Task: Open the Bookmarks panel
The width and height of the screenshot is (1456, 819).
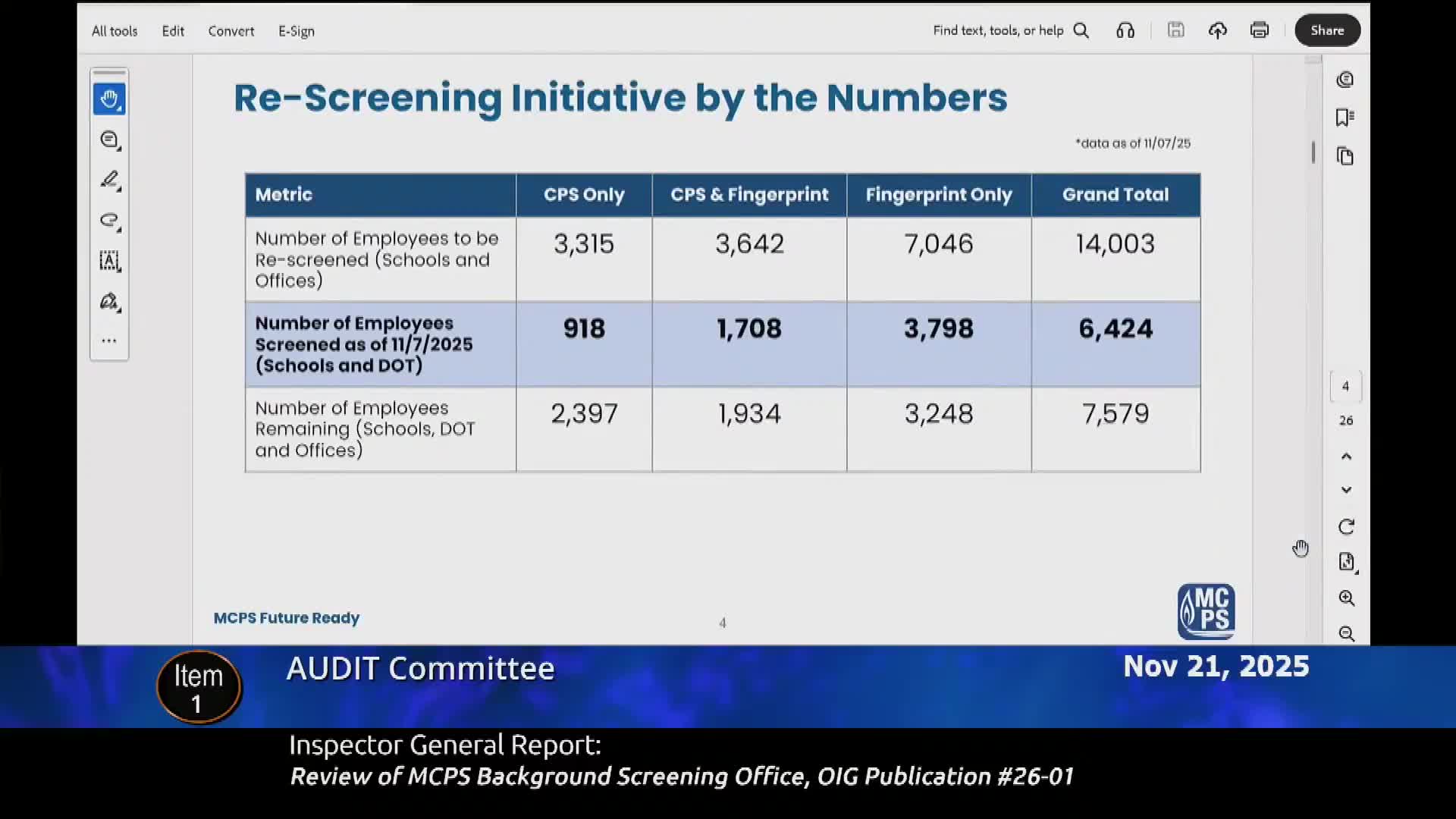Action: pyautogui.click(x=1346, y=118)
